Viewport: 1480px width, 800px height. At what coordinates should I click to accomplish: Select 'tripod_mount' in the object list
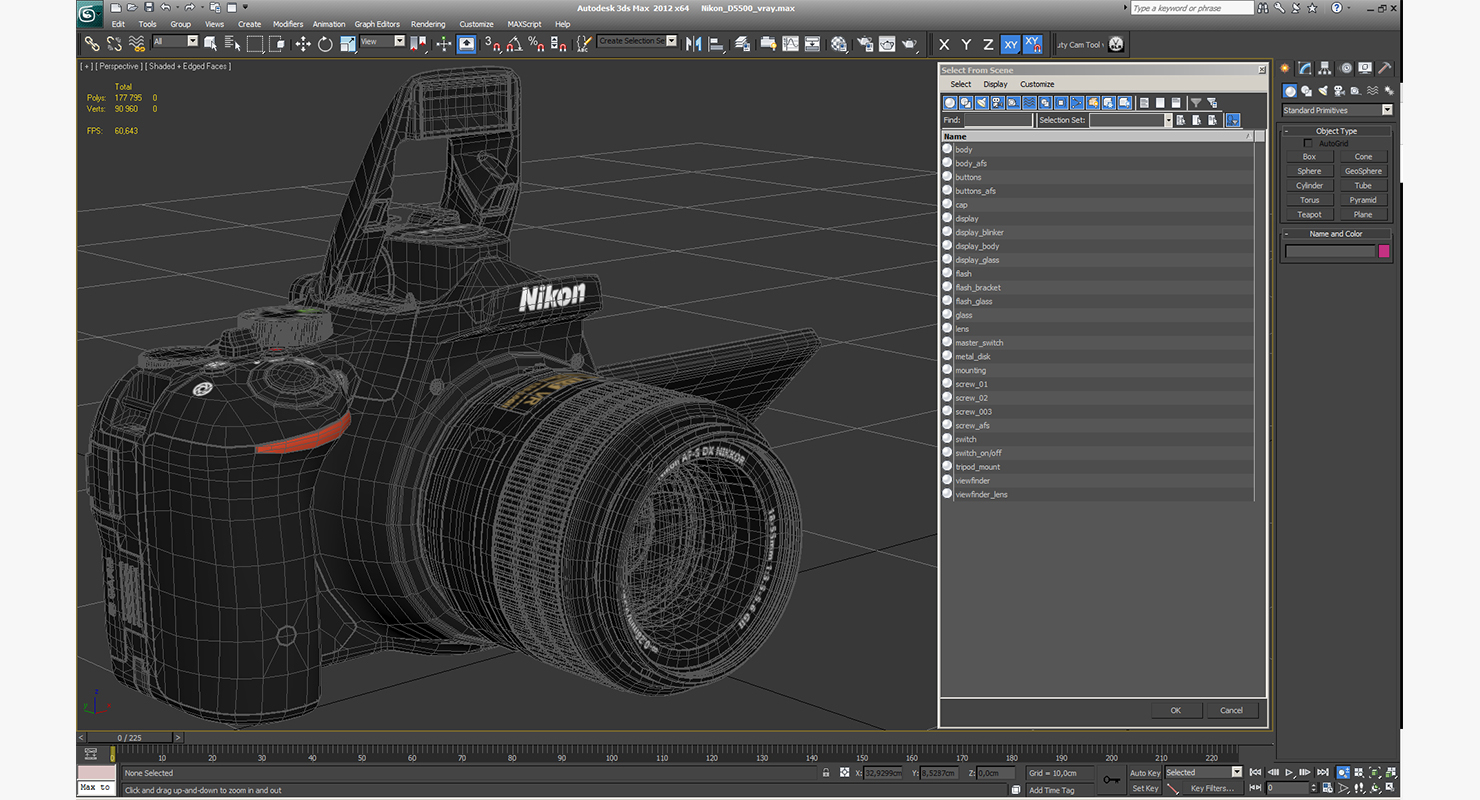pyautogui.click(x=978, y=467)
